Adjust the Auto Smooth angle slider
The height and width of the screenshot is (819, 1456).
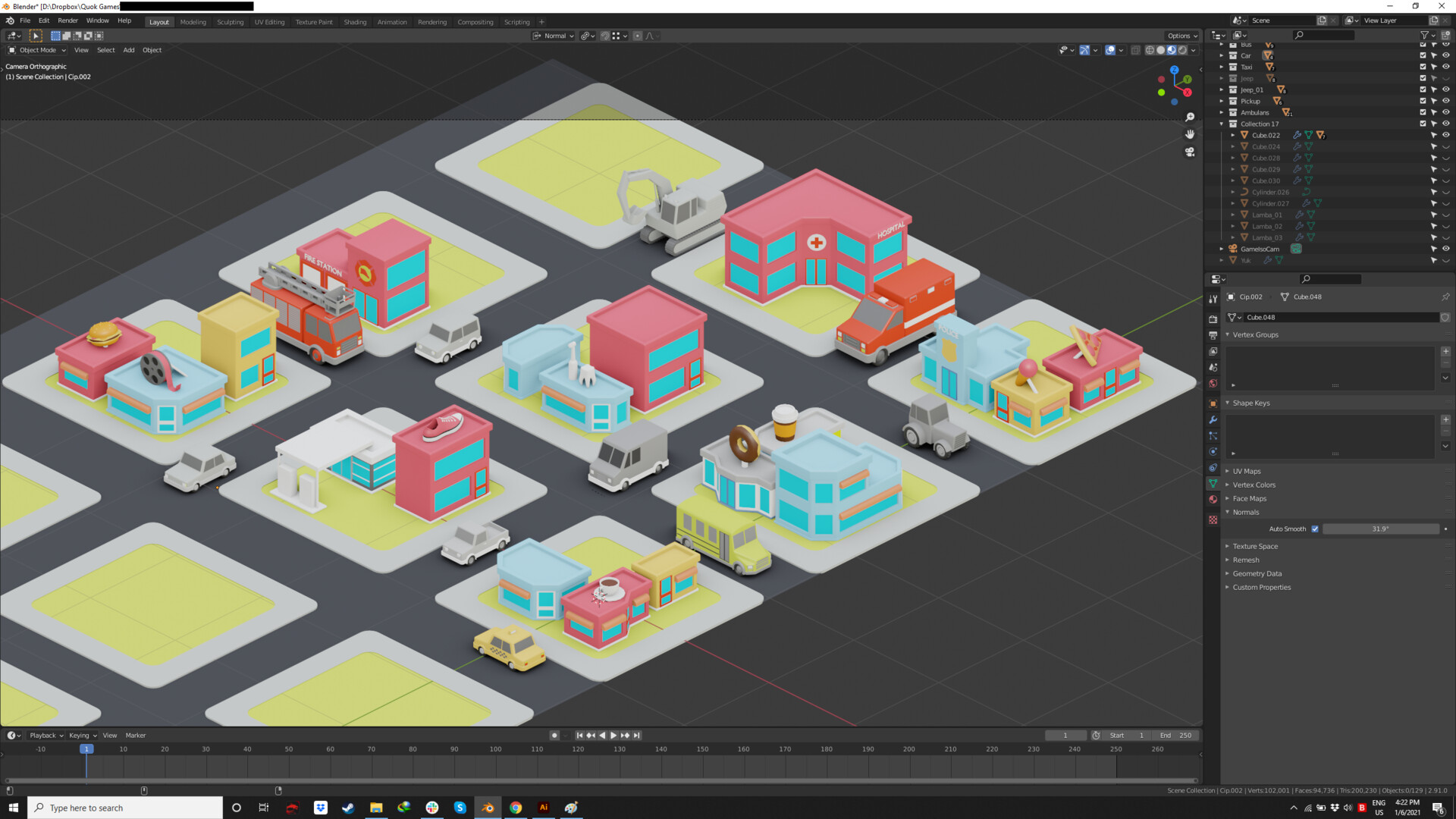tap(1382, 529)
